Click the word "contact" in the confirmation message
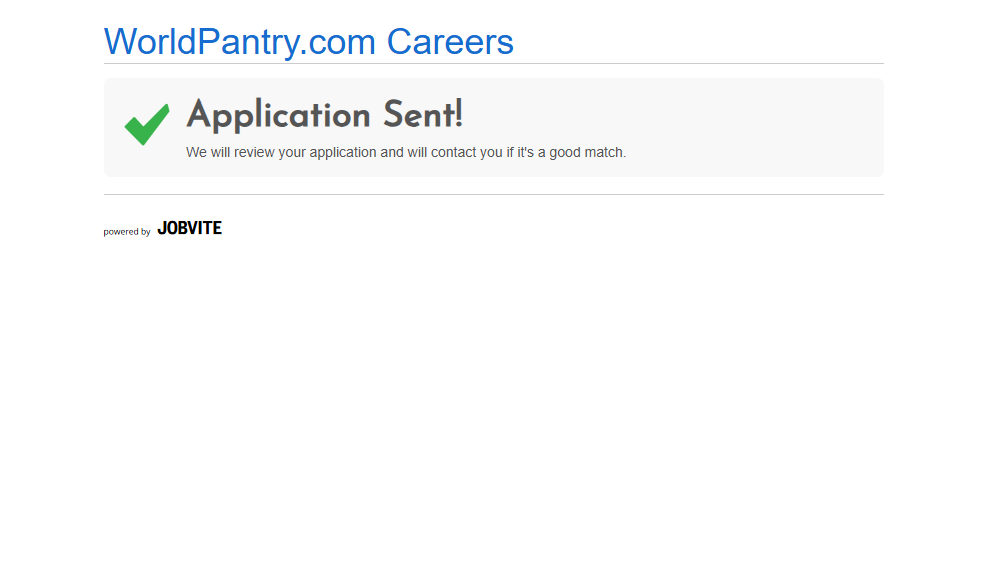 pyautogui.click(x=453, y=153)
